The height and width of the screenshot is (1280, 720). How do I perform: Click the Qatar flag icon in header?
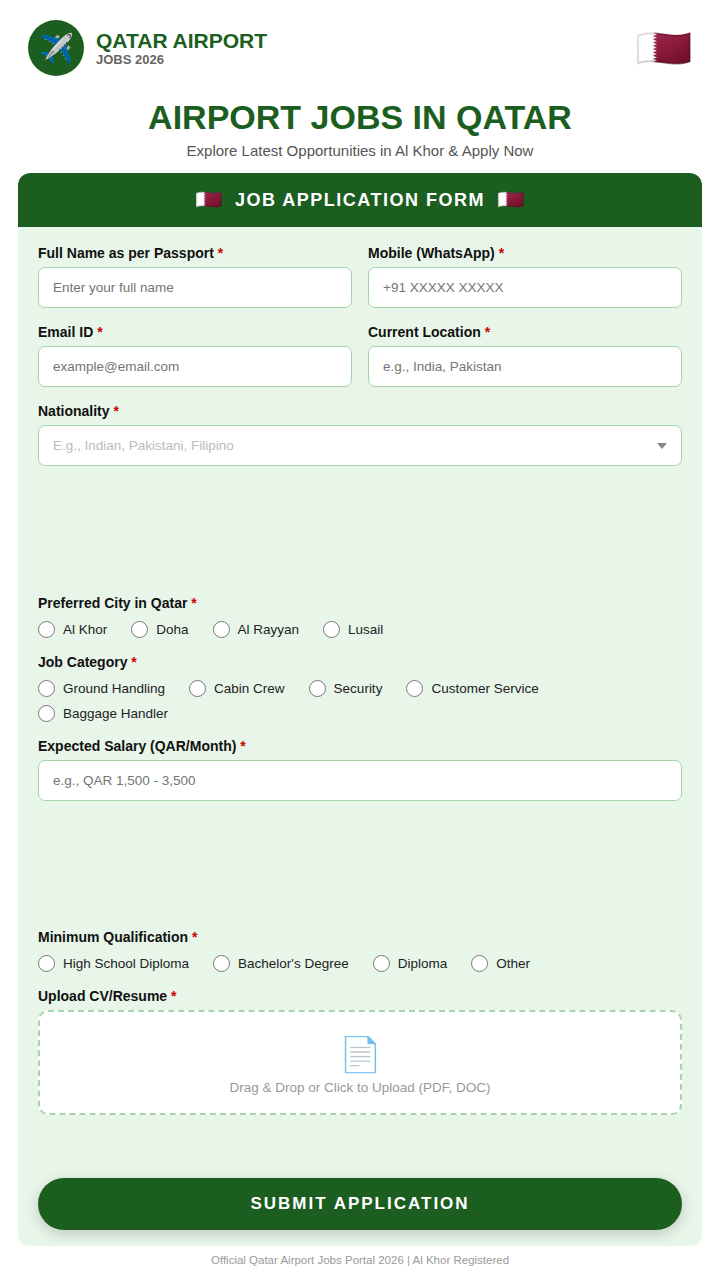664,48
